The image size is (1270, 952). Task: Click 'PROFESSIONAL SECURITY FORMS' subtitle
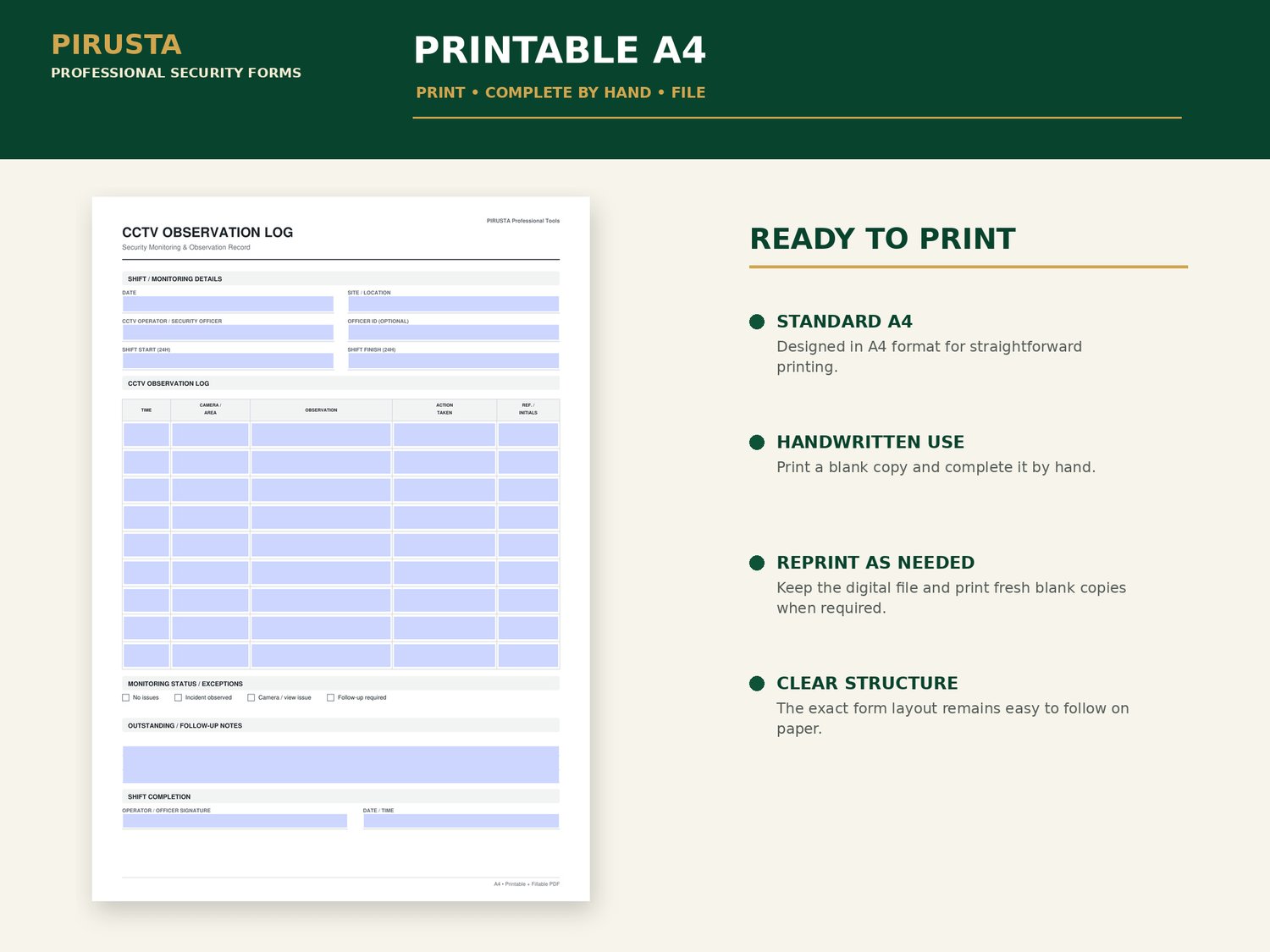click(x=176, y=73)
